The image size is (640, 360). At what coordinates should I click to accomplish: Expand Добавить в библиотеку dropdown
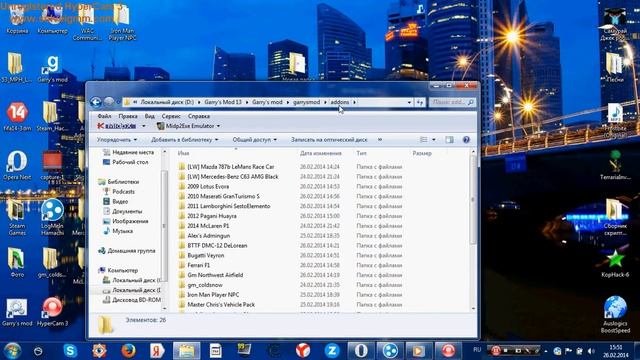[184, 140]
